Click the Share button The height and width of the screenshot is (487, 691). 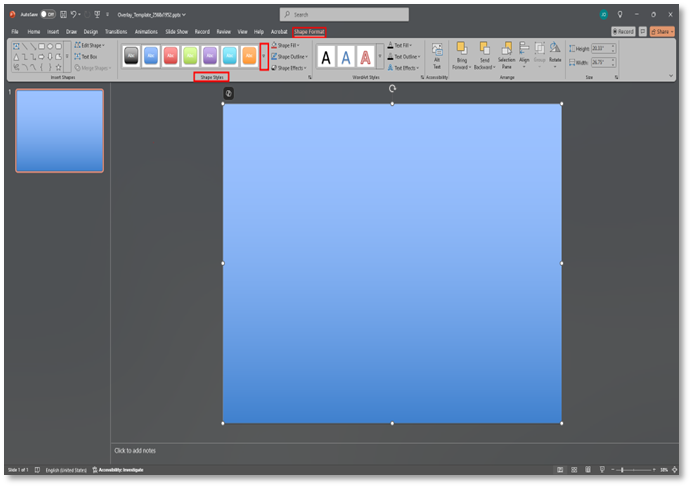coord(663,31)
